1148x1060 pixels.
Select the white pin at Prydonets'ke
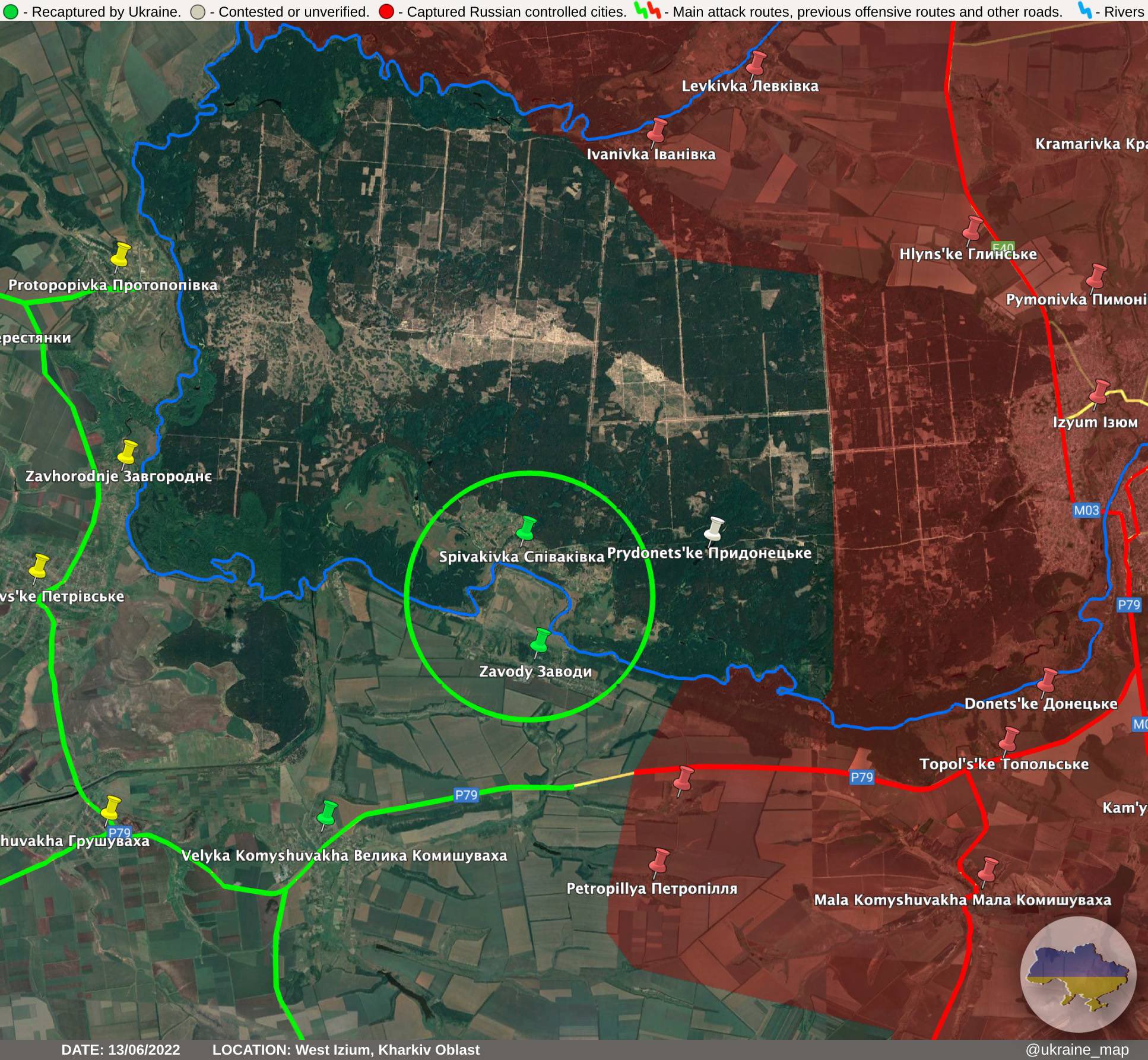[x=715, y=527]
